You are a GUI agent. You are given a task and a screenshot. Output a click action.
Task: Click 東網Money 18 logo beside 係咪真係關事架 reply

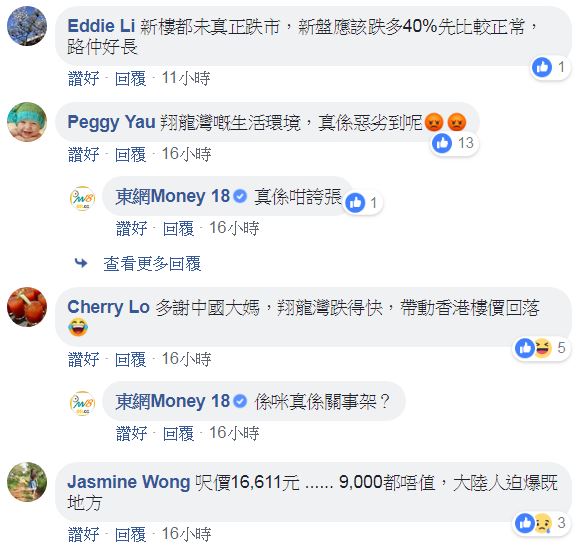pos(83,403)
